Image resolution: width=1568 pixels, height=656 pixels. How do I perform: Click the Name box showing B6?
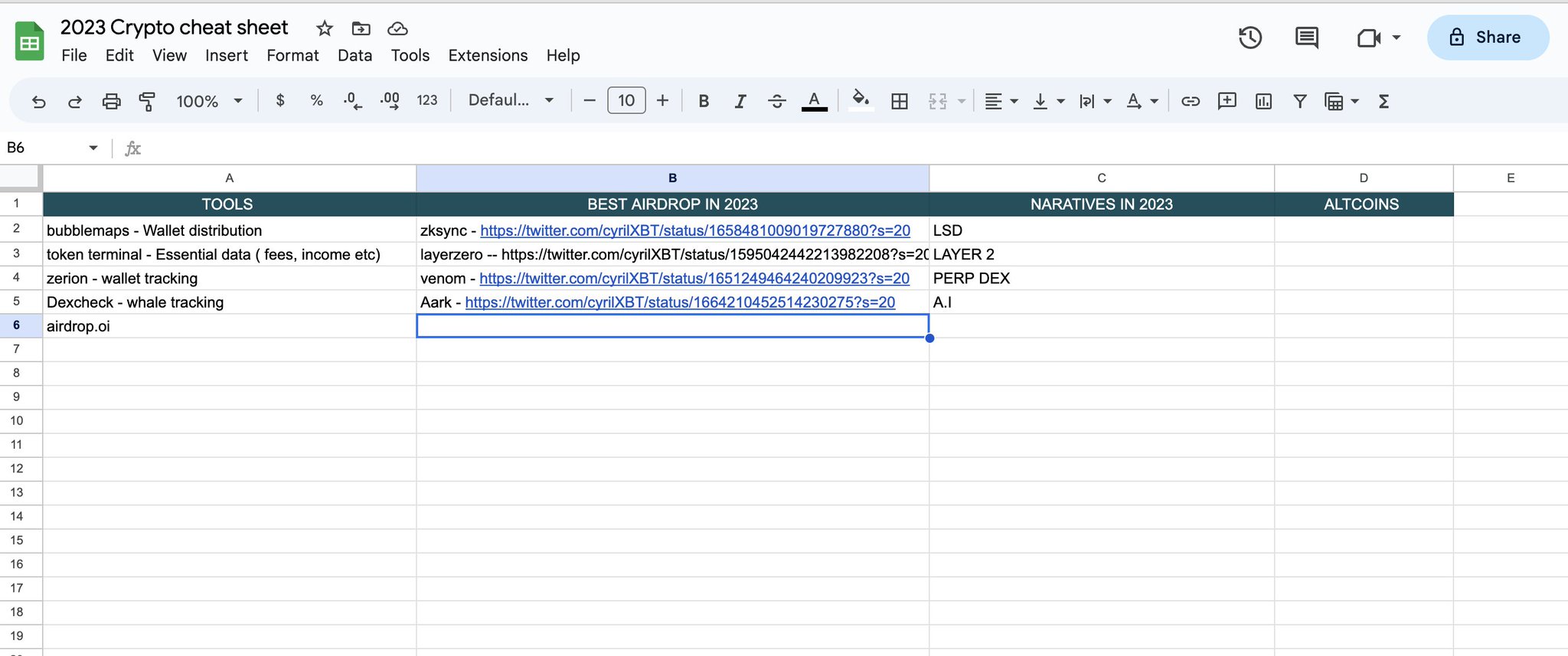(52, 147)
